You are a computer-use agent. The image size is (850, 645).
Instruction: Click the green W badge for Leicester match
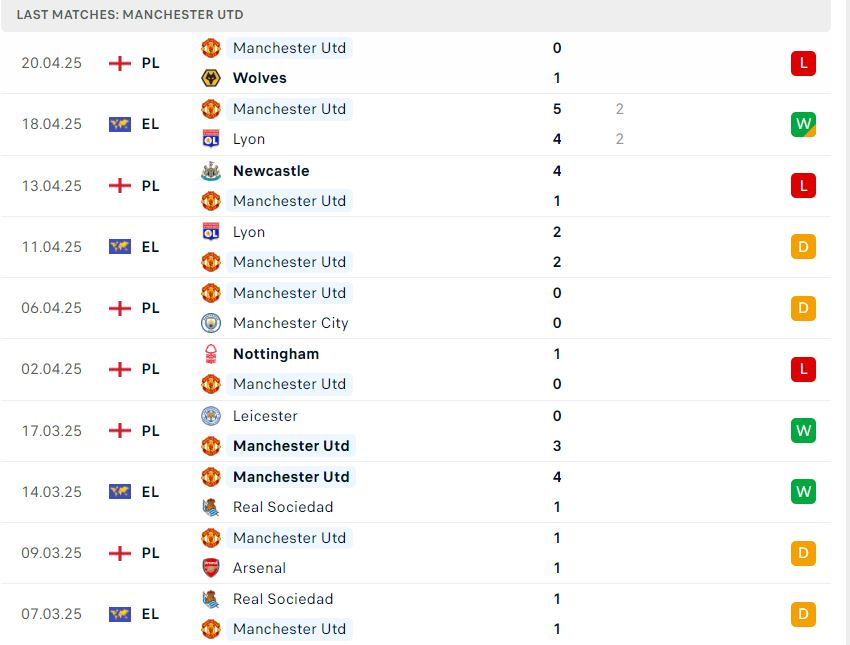[803, 431]
